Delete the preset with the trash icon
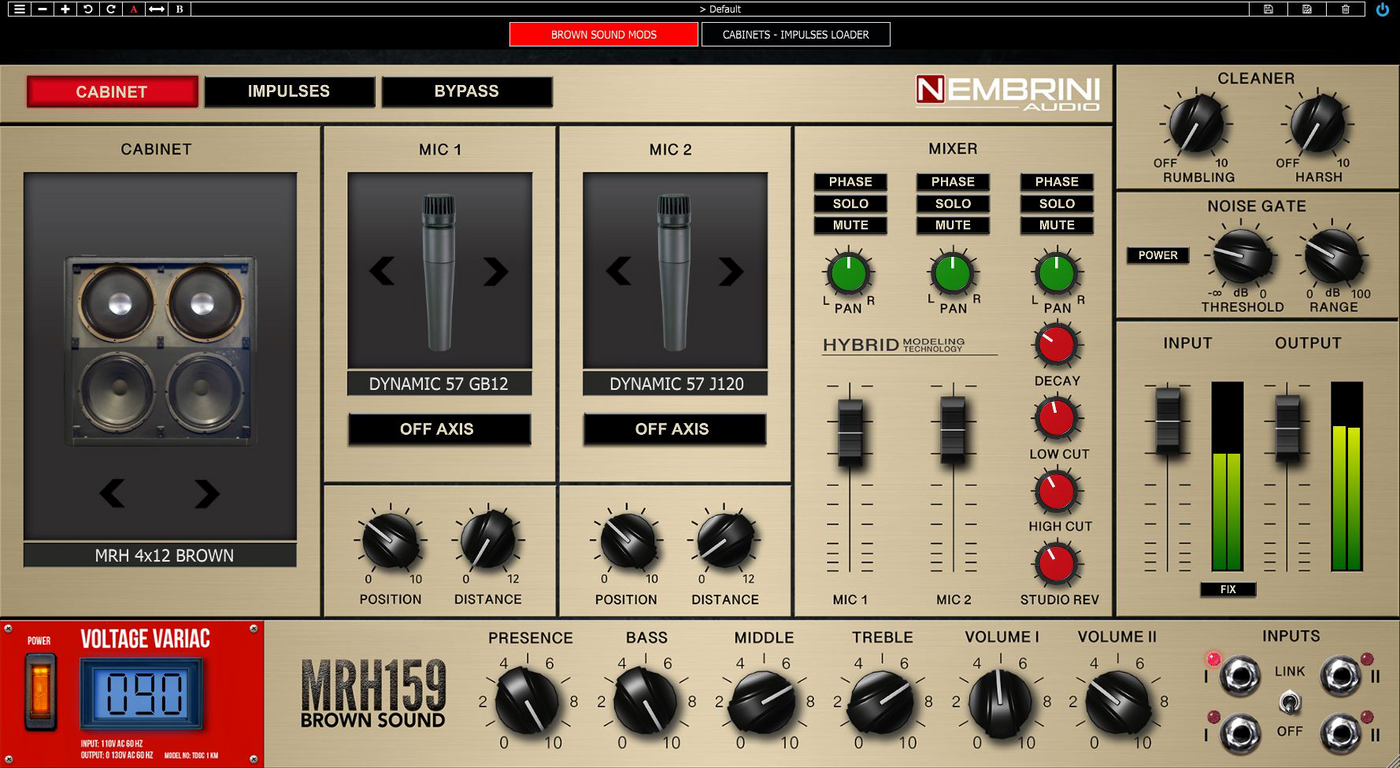The width and height of the screenshot is (1400, 768). pyautogui.click(x=1345, y=9)
